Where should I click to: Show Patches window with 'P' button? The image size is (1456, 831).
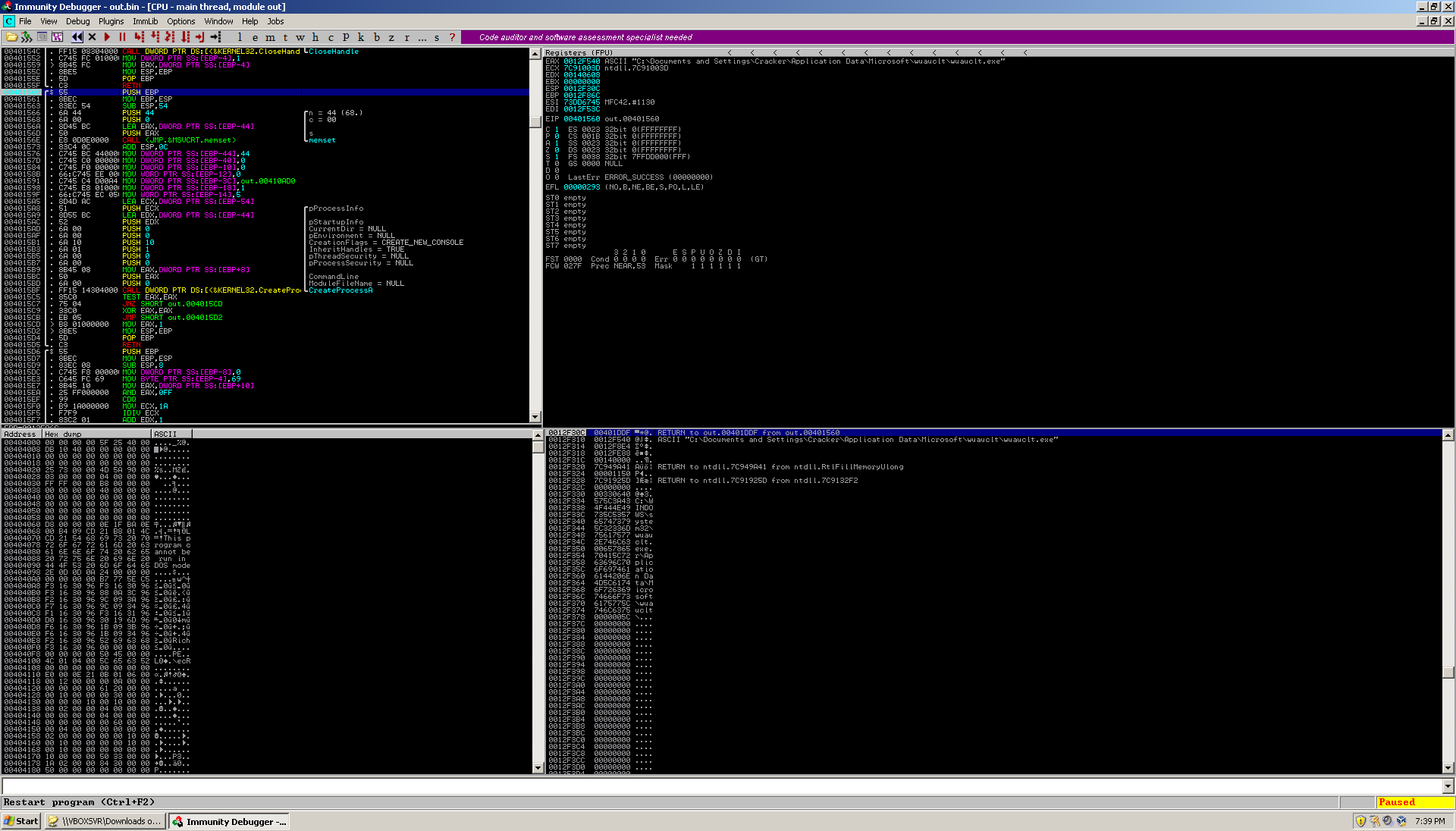coord(346,37)
